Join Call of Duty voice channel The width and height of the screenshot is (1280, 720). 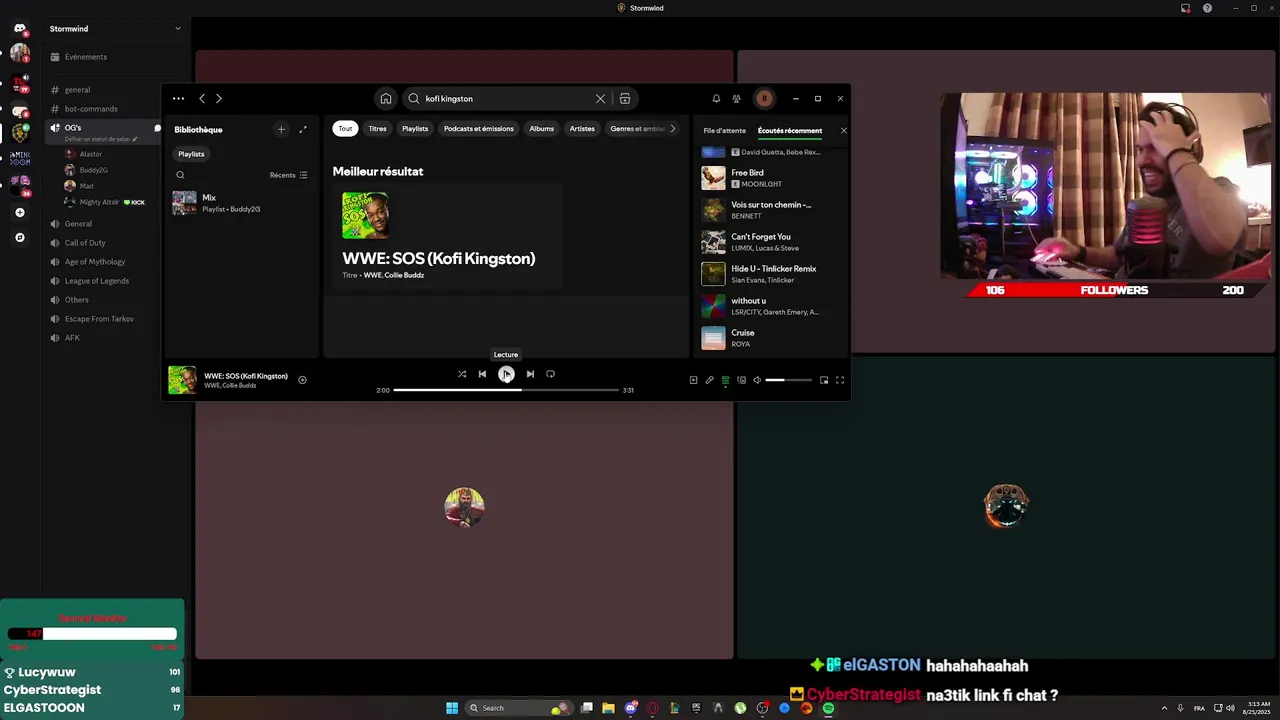pos(85,243)
